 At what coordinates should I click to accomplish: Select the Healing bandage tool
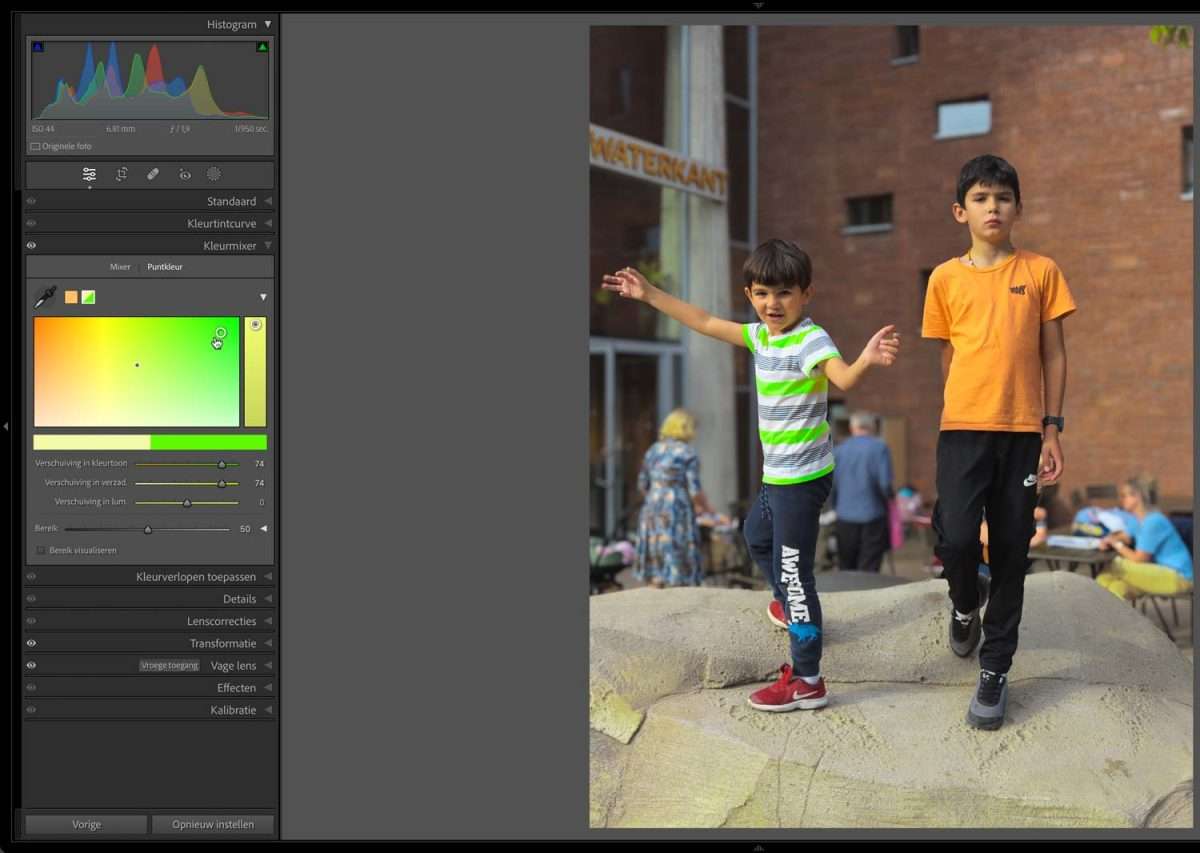(x=153, y=174)
